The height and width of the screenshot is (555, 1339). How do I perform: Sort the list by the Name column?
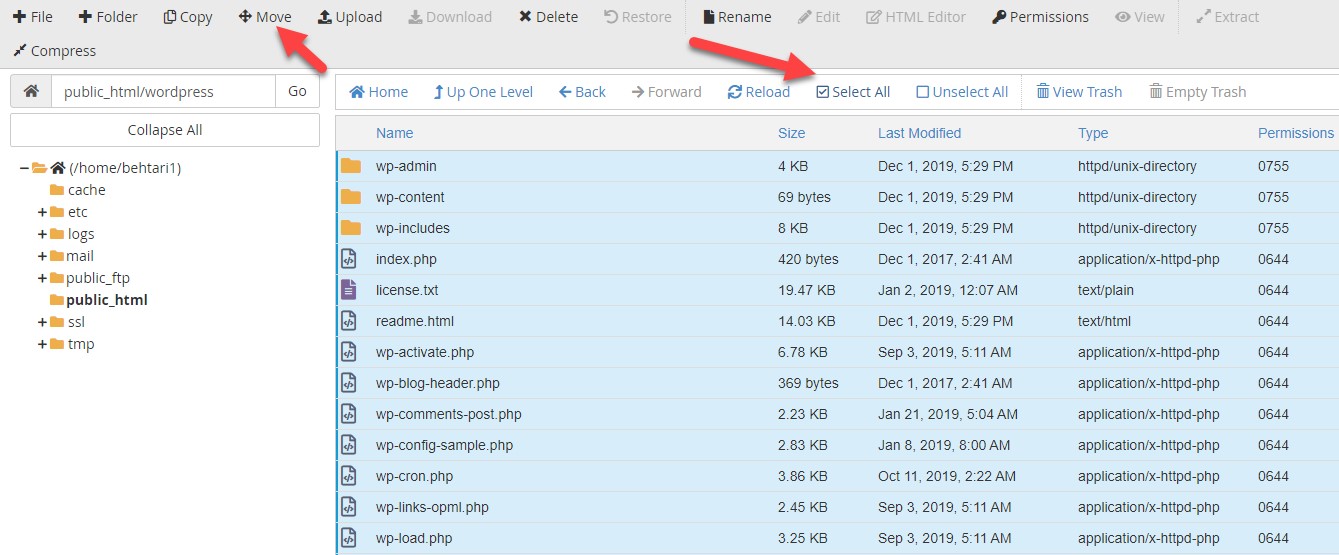point(394,133)
